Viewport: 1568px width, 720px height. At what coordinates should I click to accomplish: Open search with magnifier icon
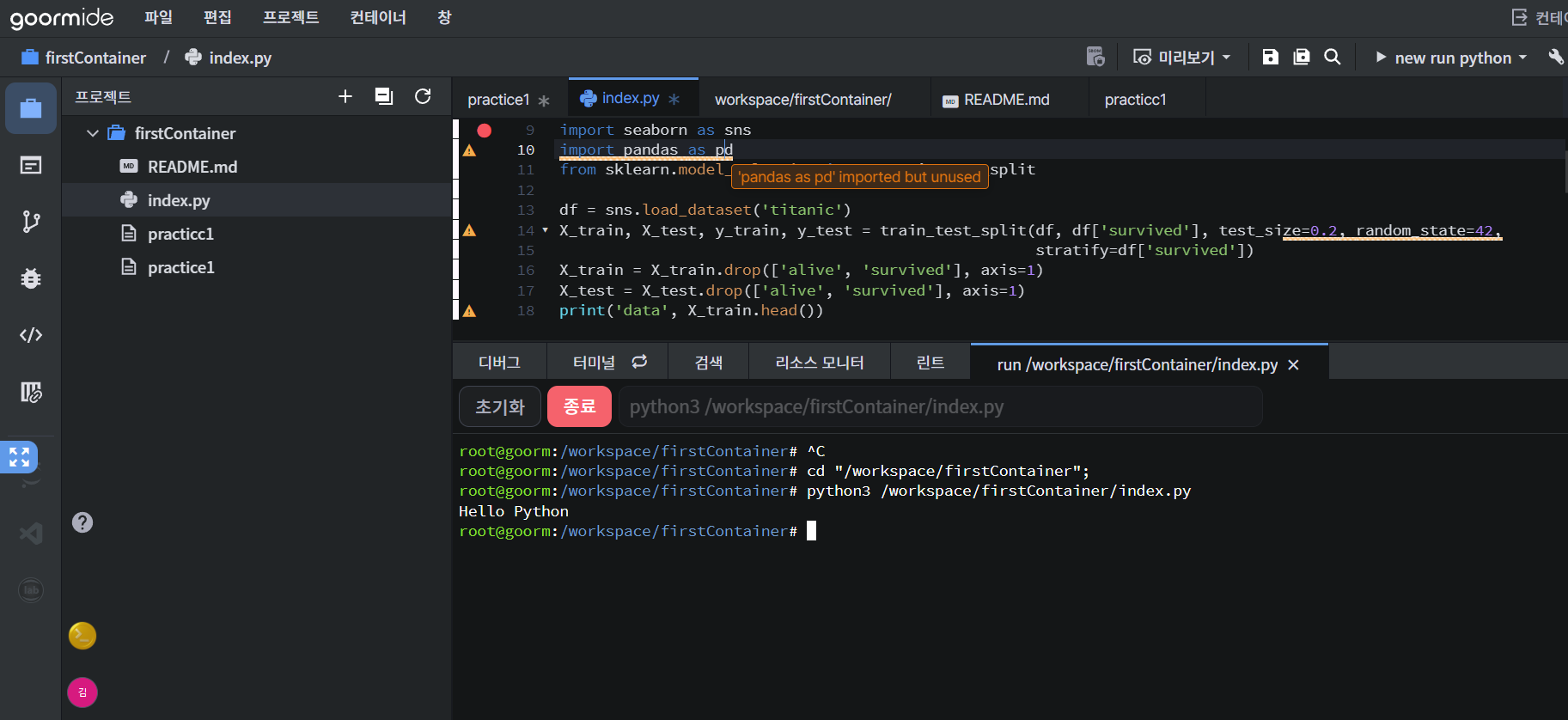1333,57
